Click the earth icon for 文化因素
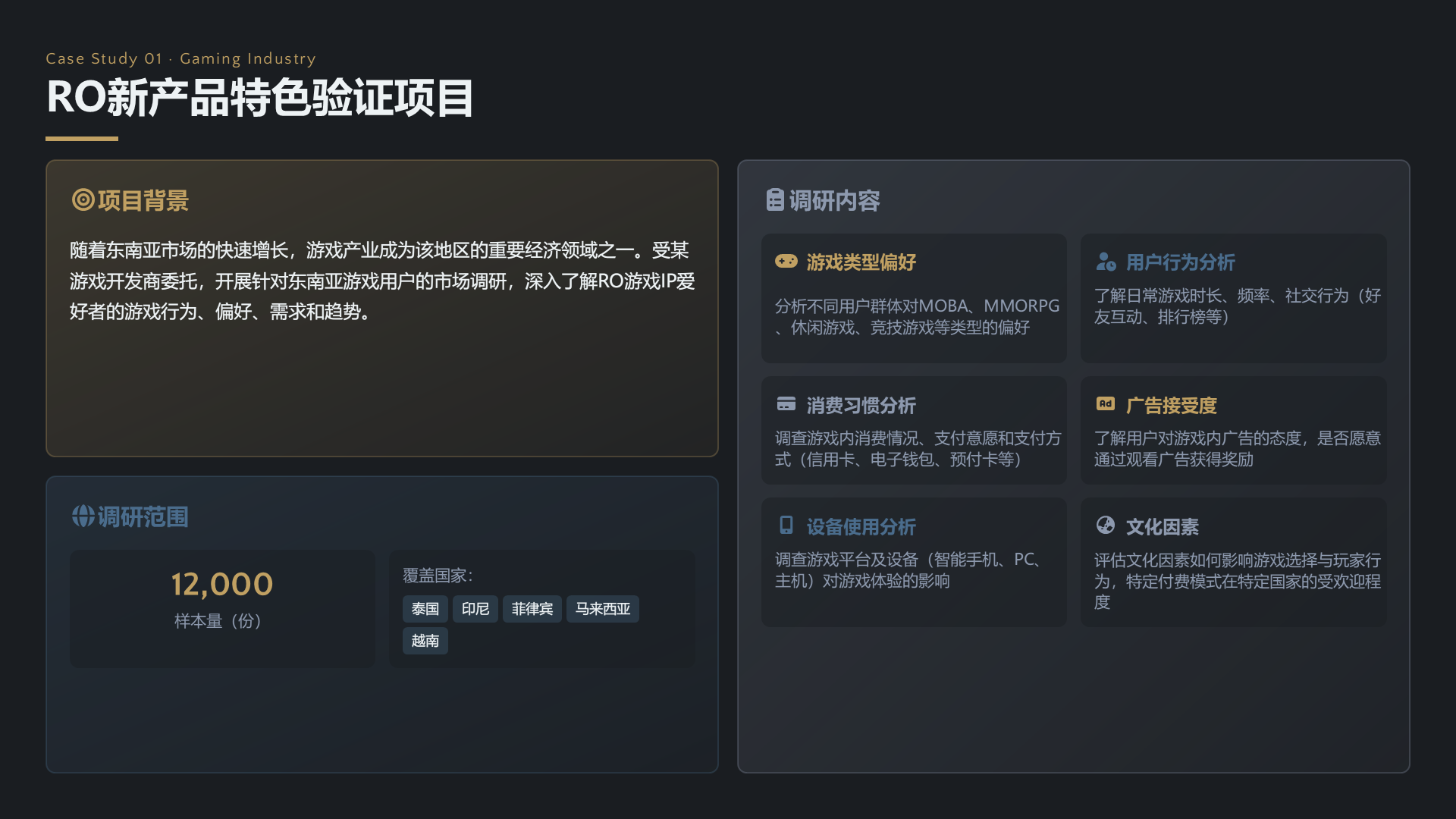The height and width of the screenshot is (819, 1456). (1106, 525)
